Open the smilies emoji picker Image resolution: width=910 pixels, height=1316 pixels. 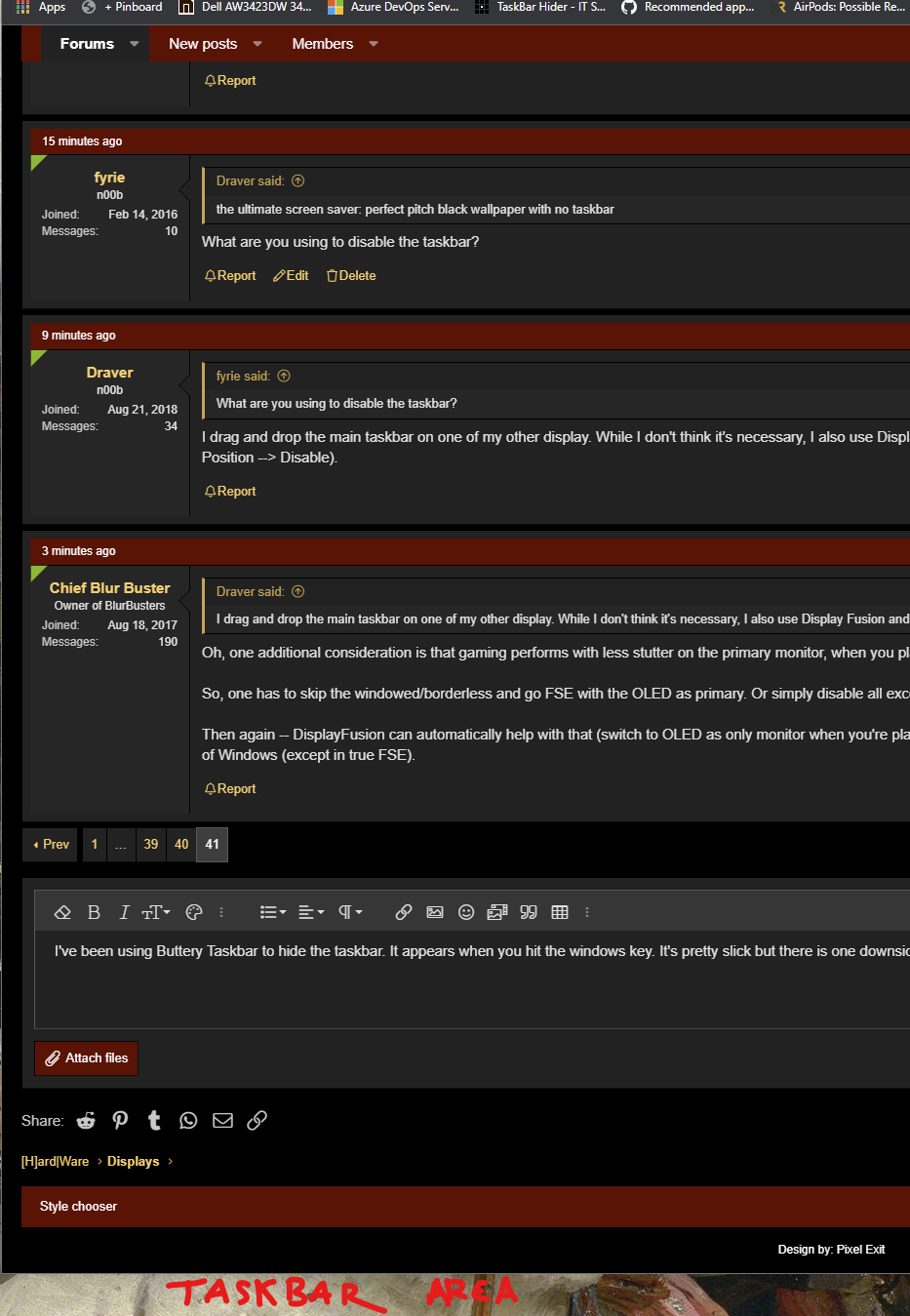tap(466, 912)
